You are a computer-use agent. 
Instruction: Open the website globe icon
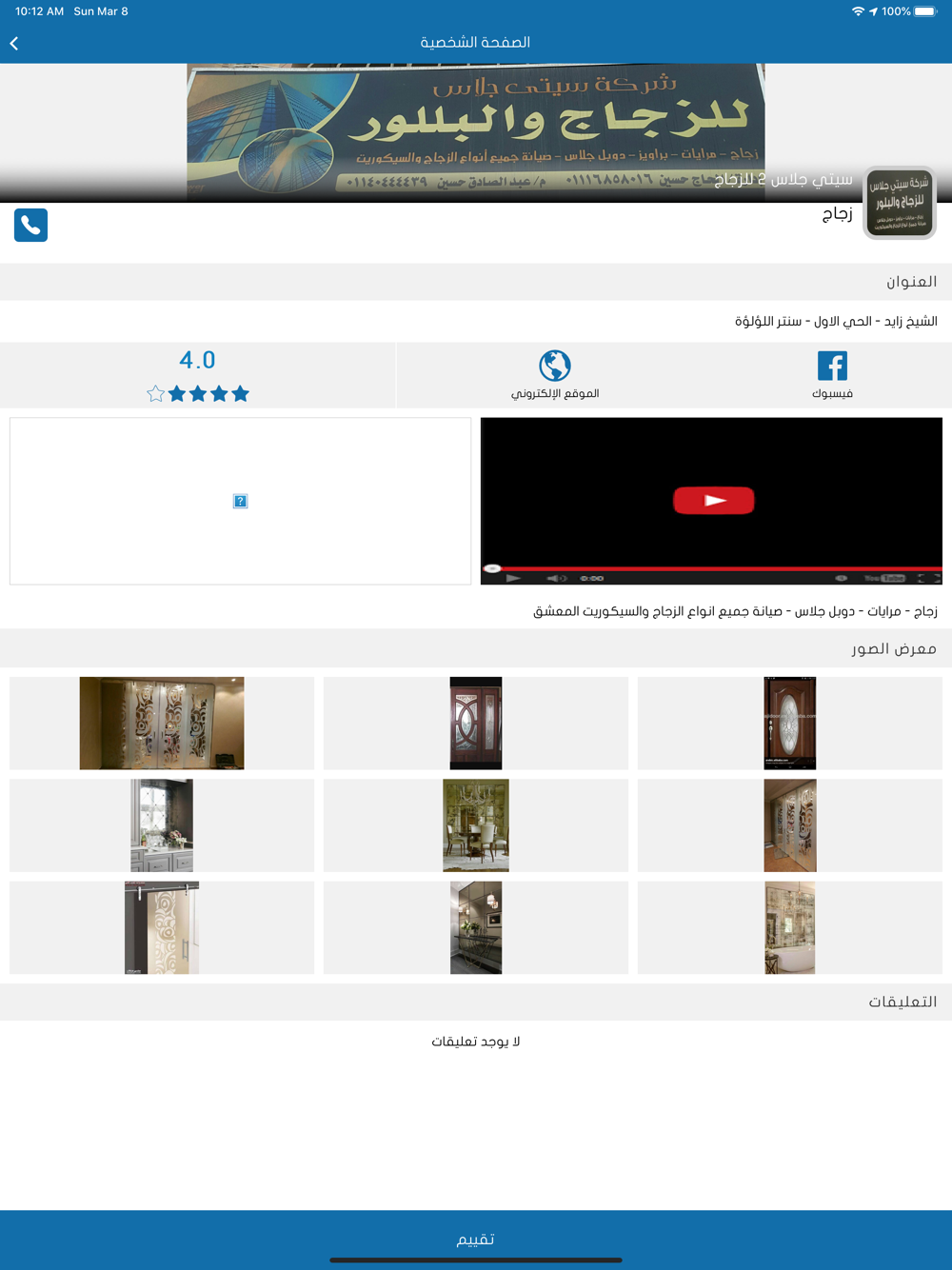[555, 366]
